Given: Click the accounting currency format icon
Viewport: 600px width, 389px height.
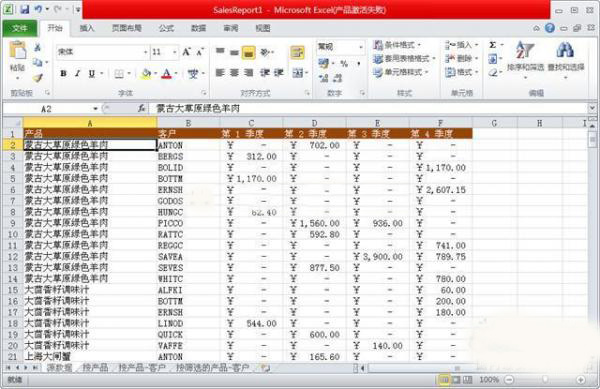Looking at the screenshot, I should (x=324, y=63).
